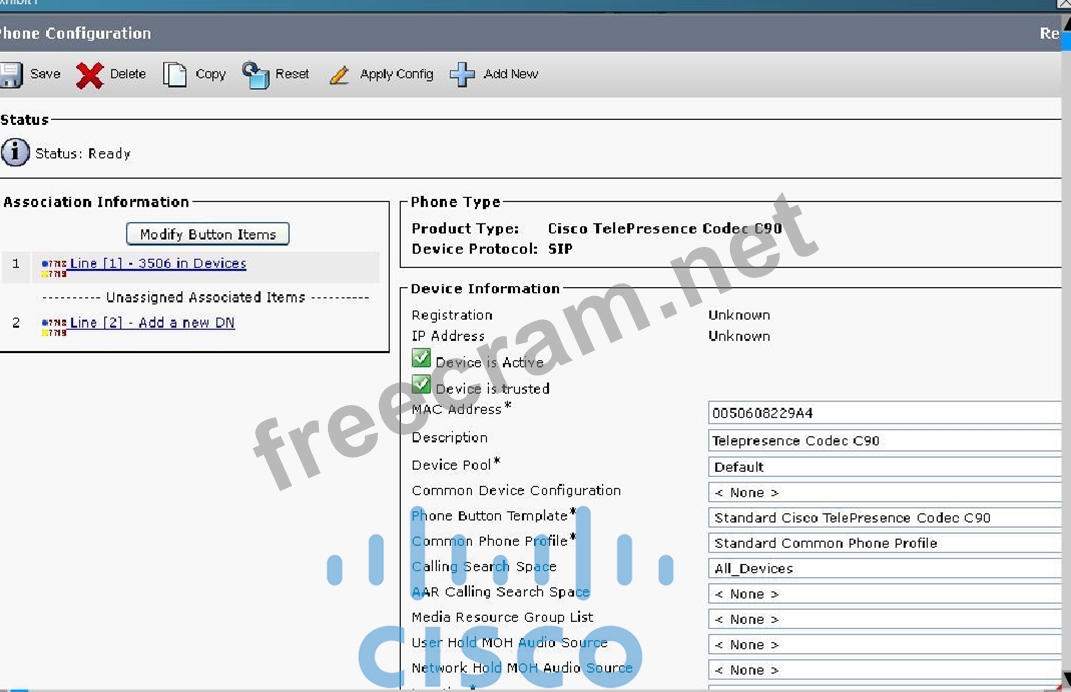Select the Media Resource Group List dropdown

pos(885,619)
